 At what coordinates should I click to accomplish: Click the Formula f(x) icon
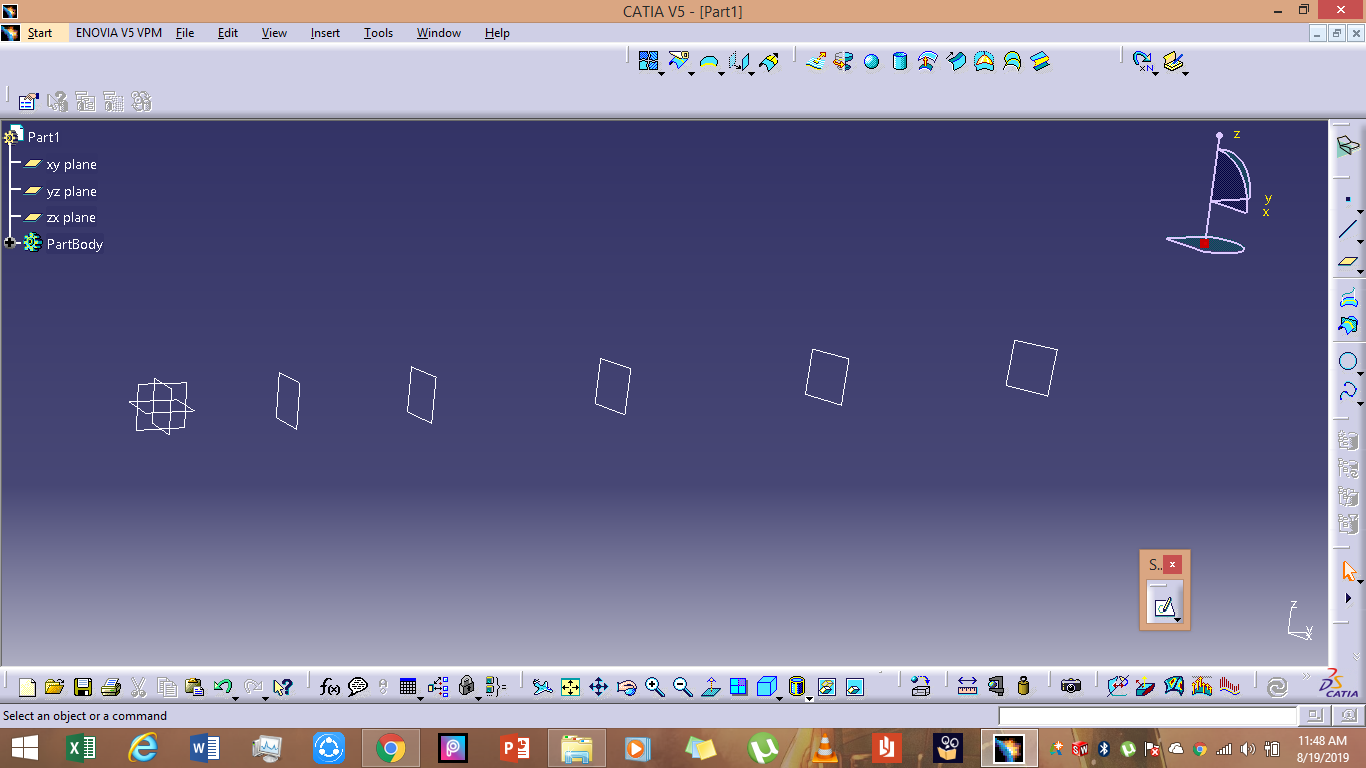pos(330,687)
